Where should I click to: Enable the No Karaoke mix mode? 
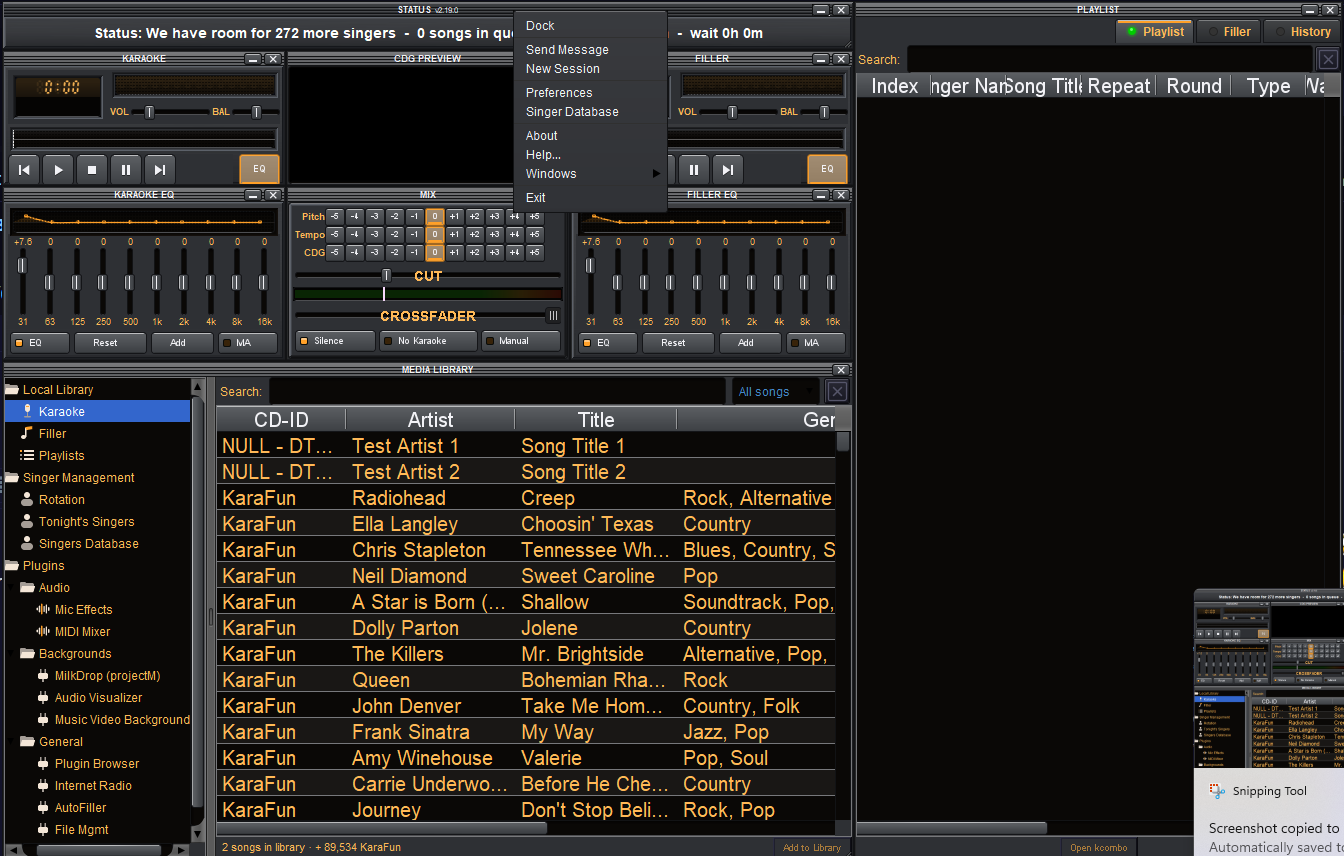pos(427,341)
